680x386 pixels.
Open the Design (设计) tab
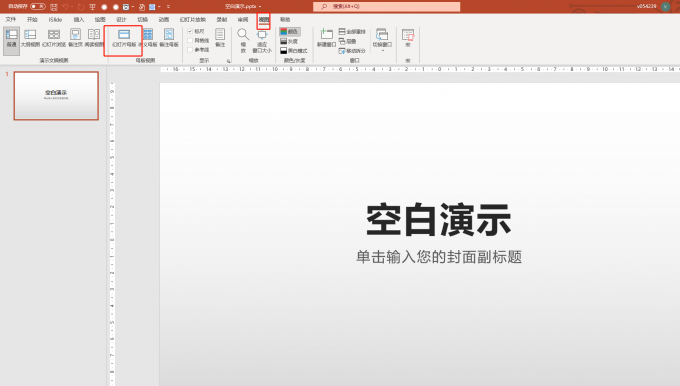click(x=121, y=20)
